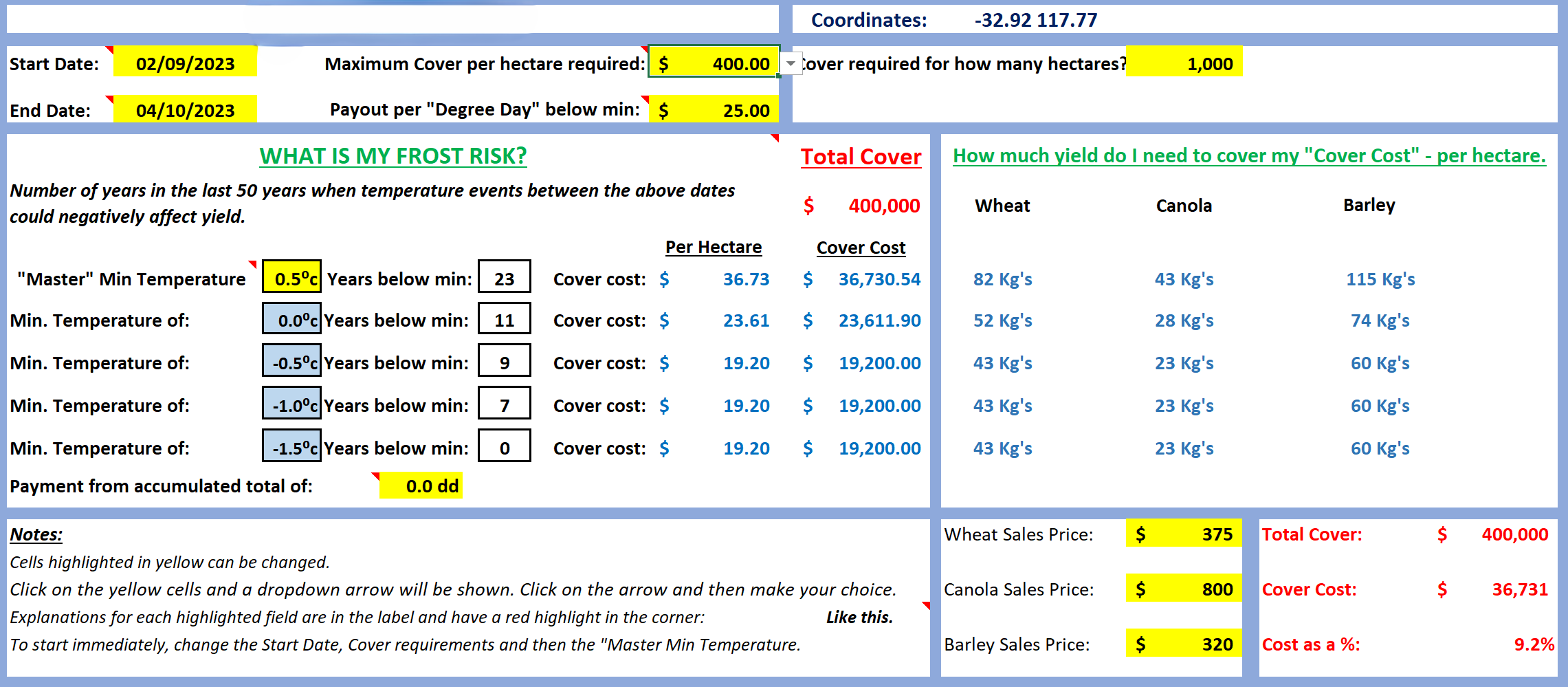Click the accumulated total 0.0 dd cell

(x=421, y=486)
